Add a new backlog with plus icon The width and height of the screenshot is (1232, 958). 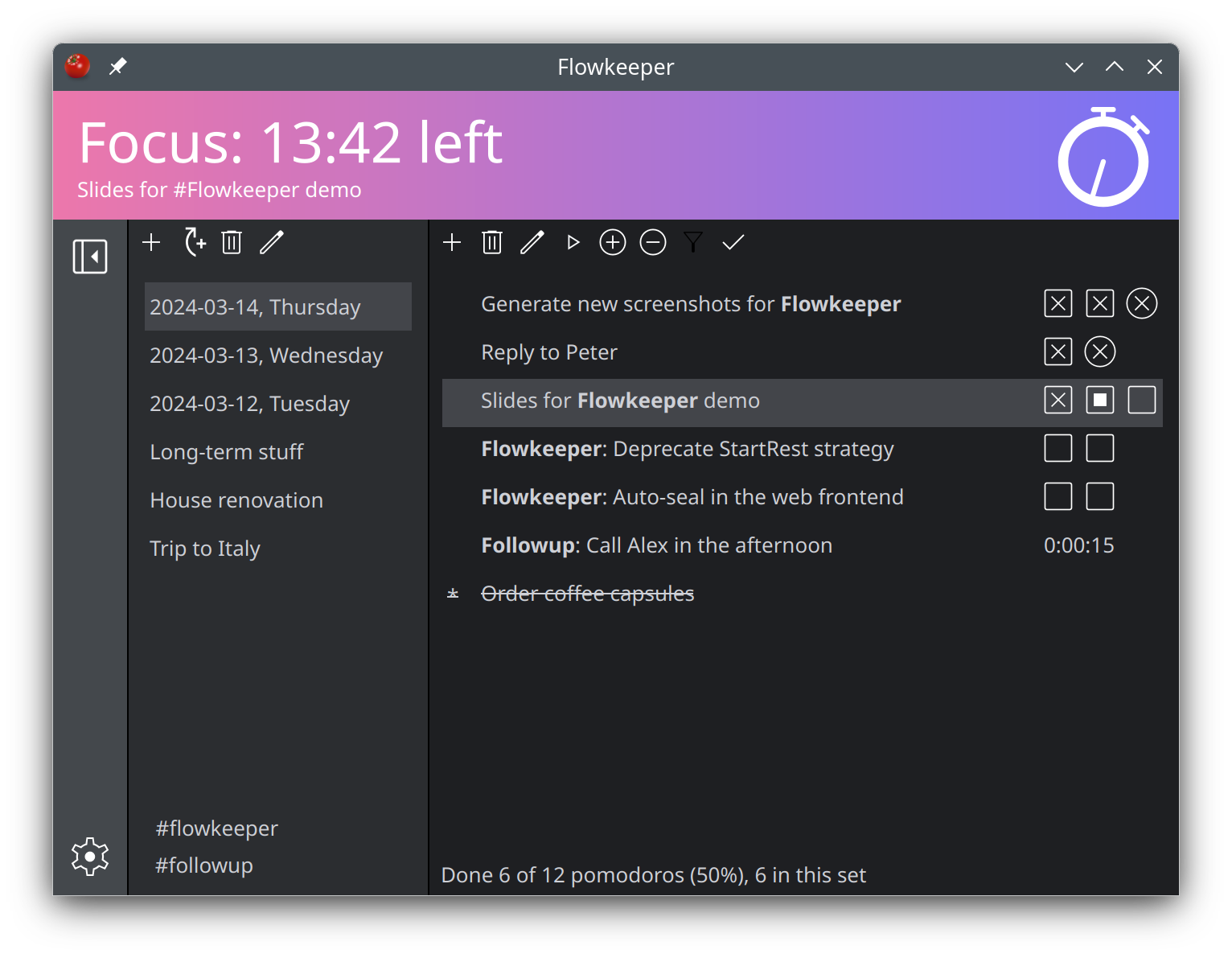[151, 242]
